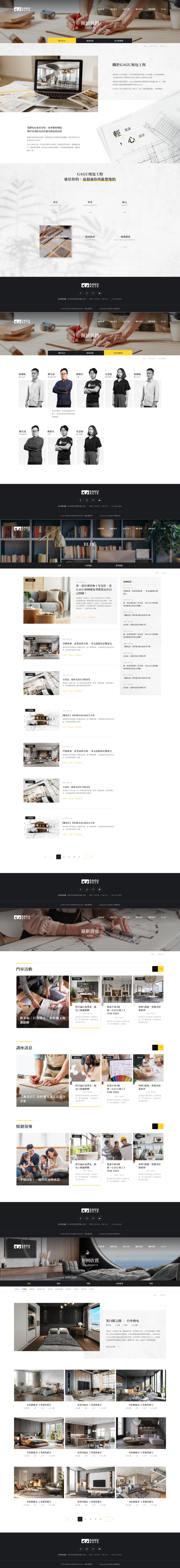Screen dimensions: 180x1568
Task: Select the highlighted page 1 in the blog pagination
Action: [x=58, y=857]
